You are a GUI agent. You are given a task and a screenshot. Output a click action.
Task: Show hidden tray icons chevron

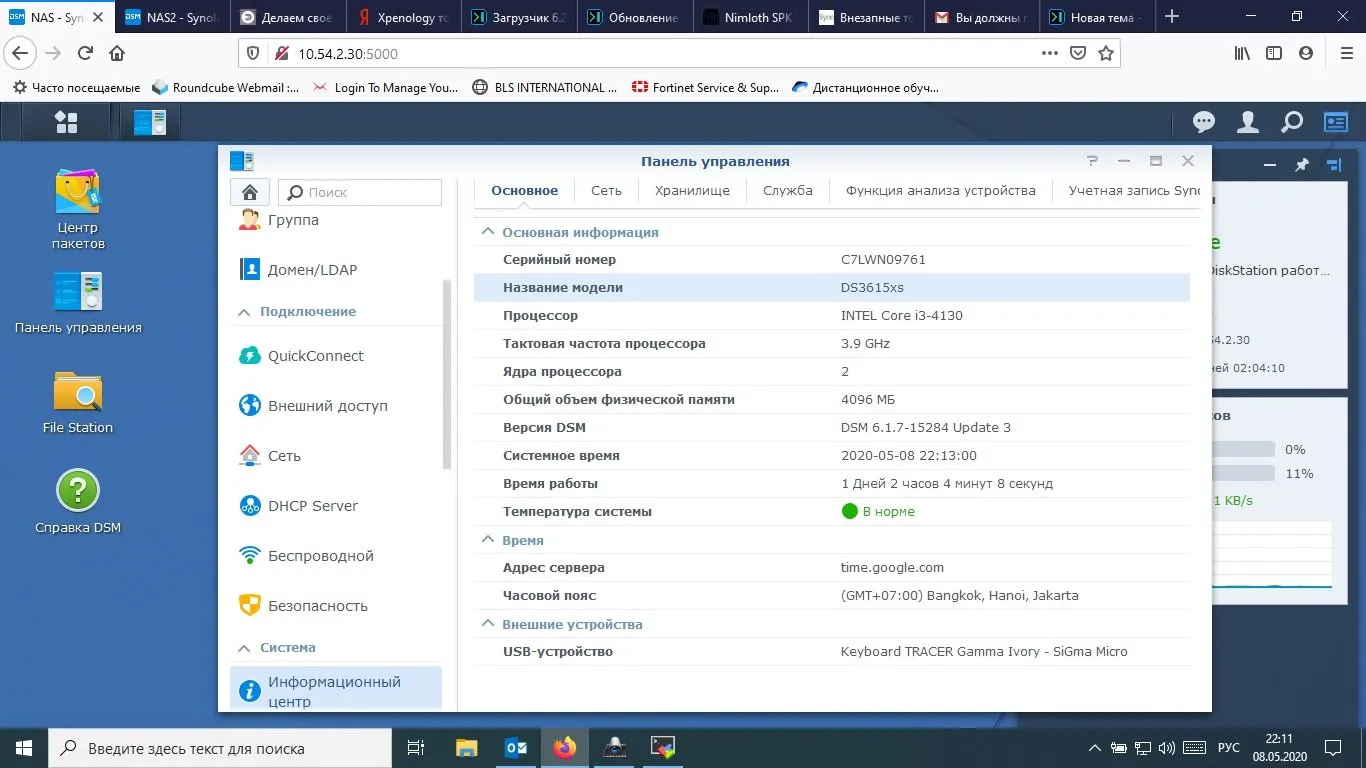1096,748
